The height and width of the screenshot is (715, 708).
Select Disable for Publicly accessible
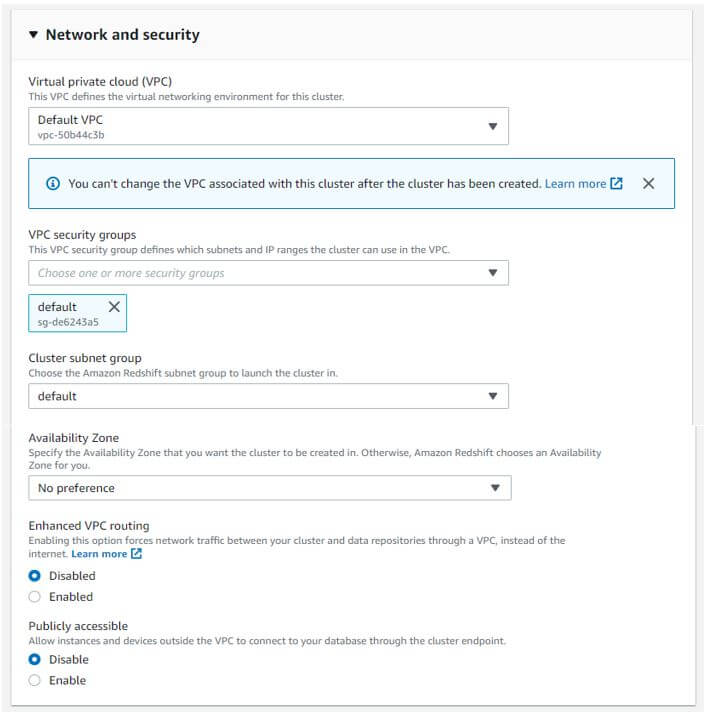click(x=35, y=660)
